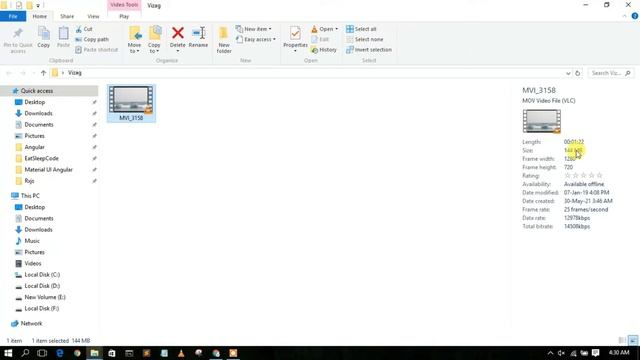Open the Windows Start menu
This screenshot has width=640, height=360.
pos(8,353)
